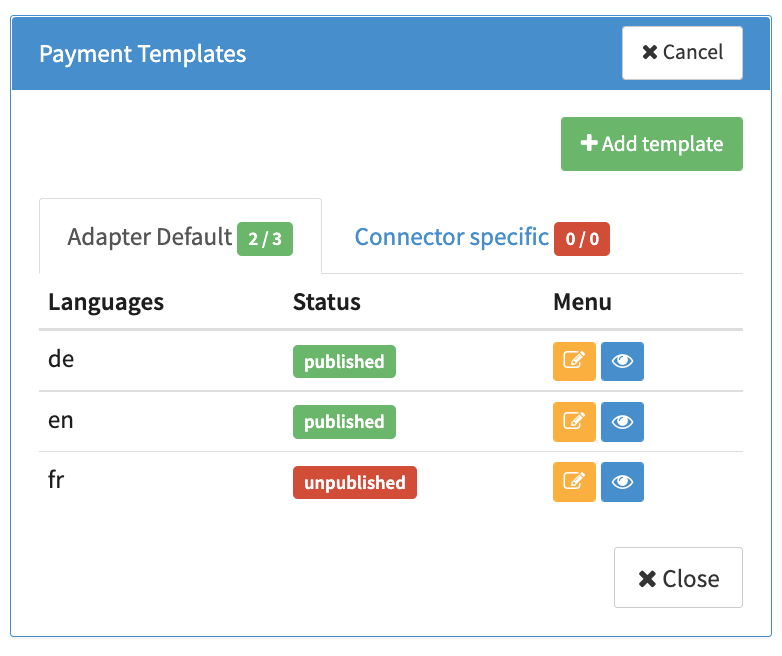
Task: Click the red 0 / 0 count badge
Action: 582,239
